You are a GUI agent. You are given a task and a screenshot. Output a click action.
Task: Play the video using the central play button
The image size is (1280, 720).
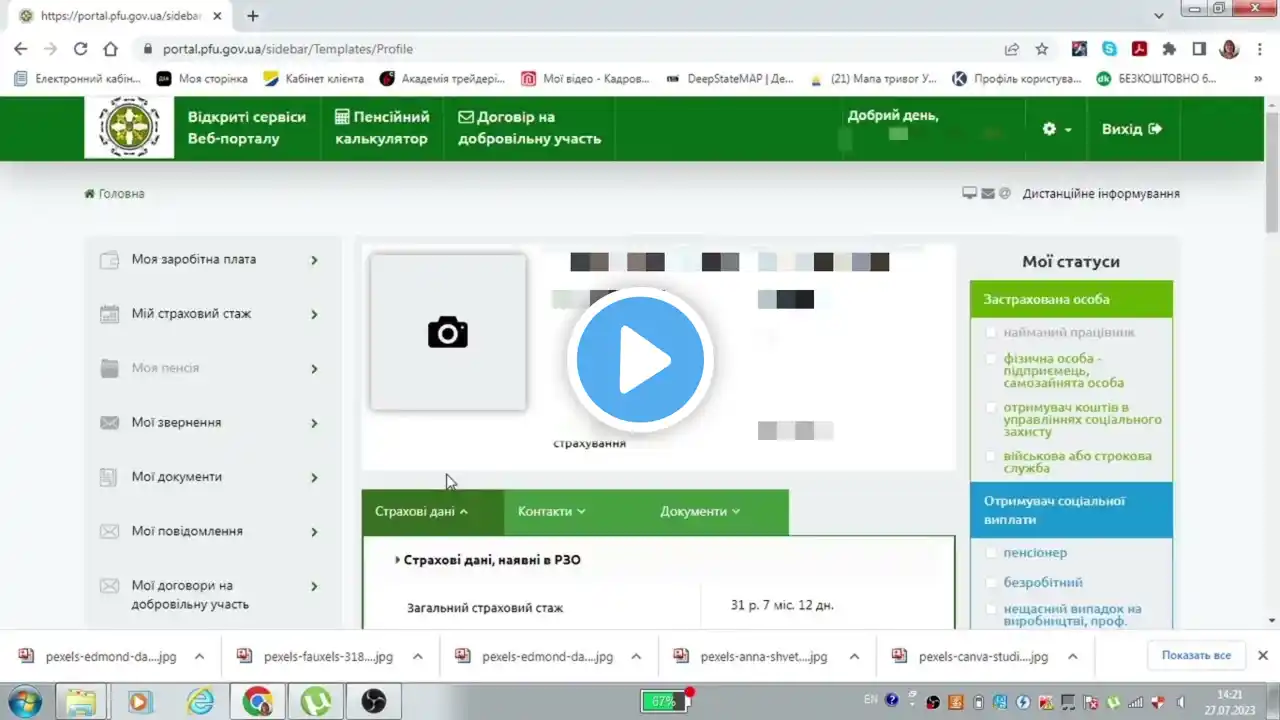[640, 360]
